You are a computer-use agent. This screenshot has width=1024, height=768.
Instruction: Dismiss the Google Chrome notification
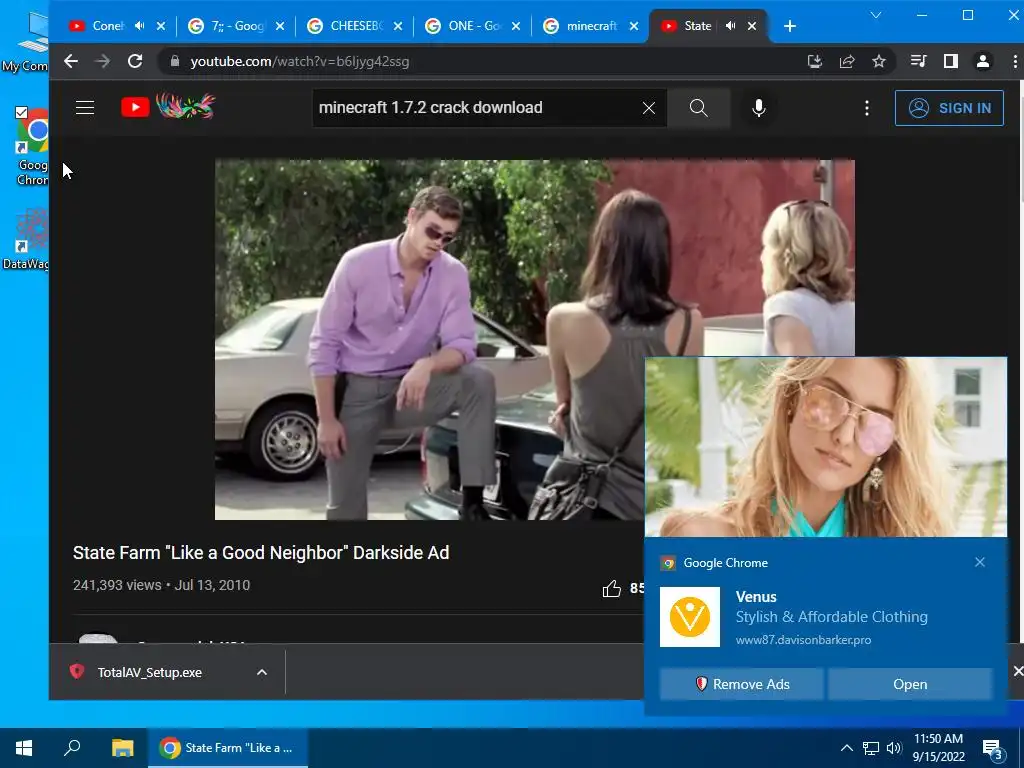coord(980,562)
